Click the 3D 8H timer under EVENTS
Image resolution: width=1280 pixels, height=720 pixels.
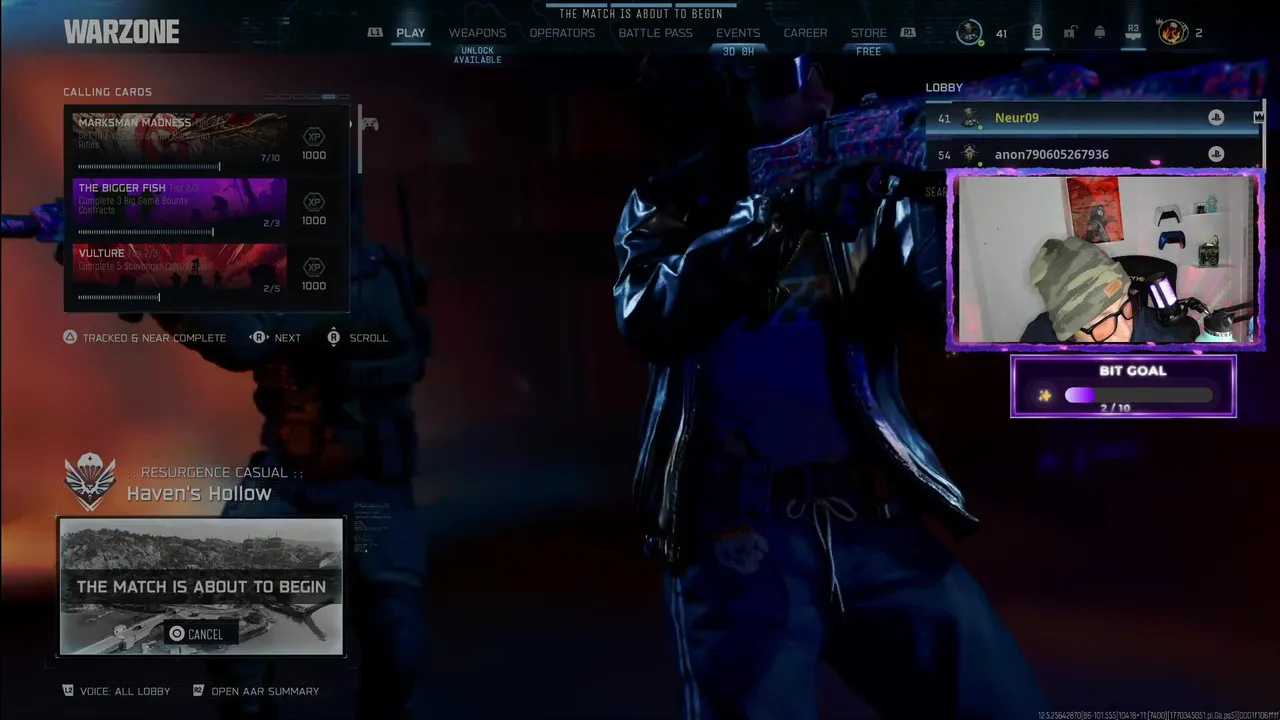738,51
